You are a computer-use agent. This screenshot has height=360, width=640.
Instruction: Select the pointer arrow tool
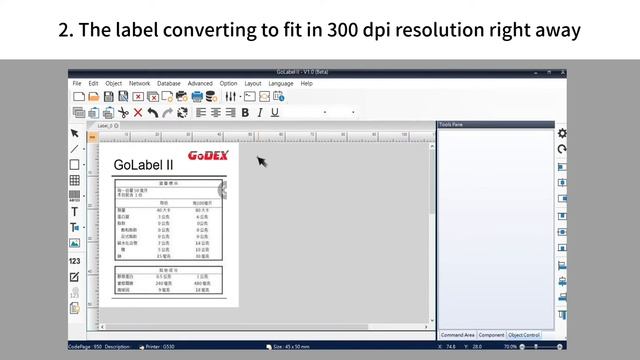click(x=75, y=133)
